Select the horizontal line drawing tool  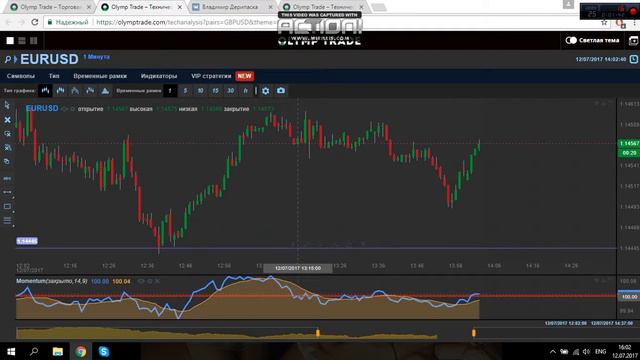tap(7, 178)
